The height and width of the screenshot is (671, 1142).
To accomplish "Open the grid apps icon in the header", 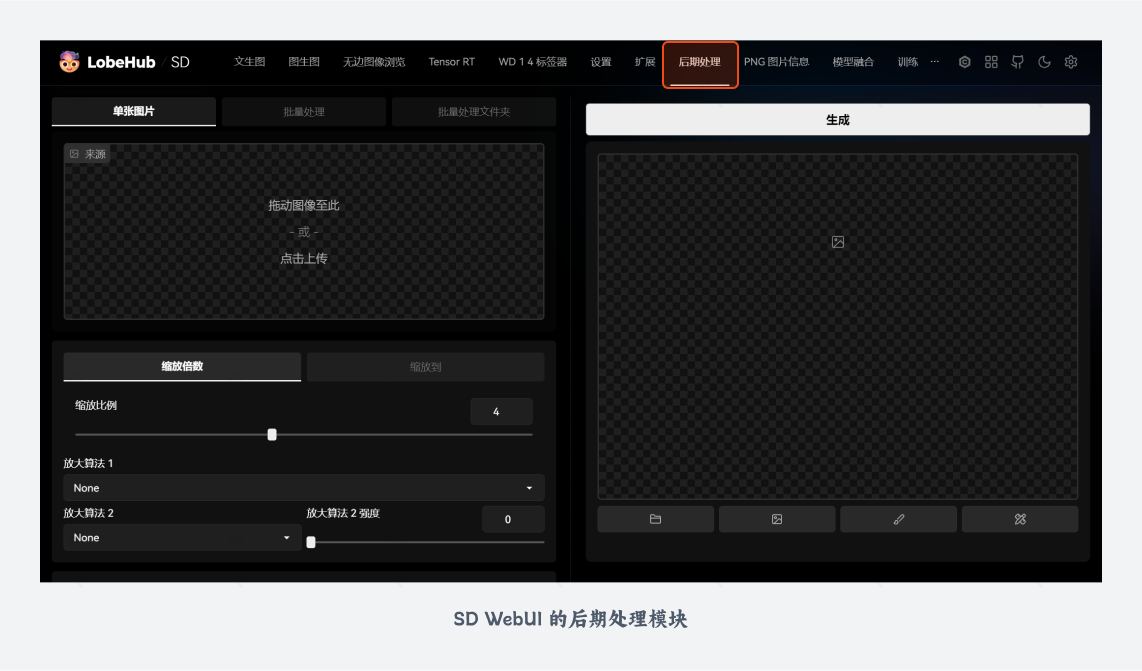I will [x=991, y=62].
